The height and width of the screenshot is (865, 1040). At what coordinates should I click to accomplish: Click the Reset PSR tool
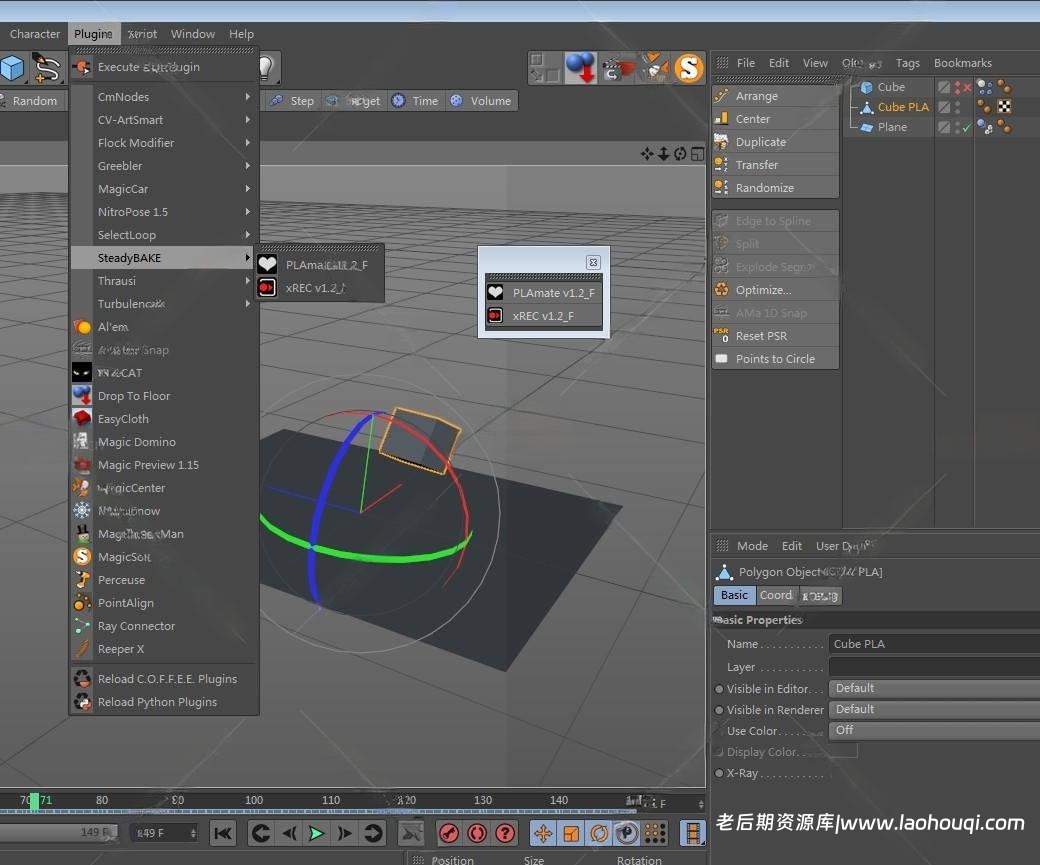(761, 336)
